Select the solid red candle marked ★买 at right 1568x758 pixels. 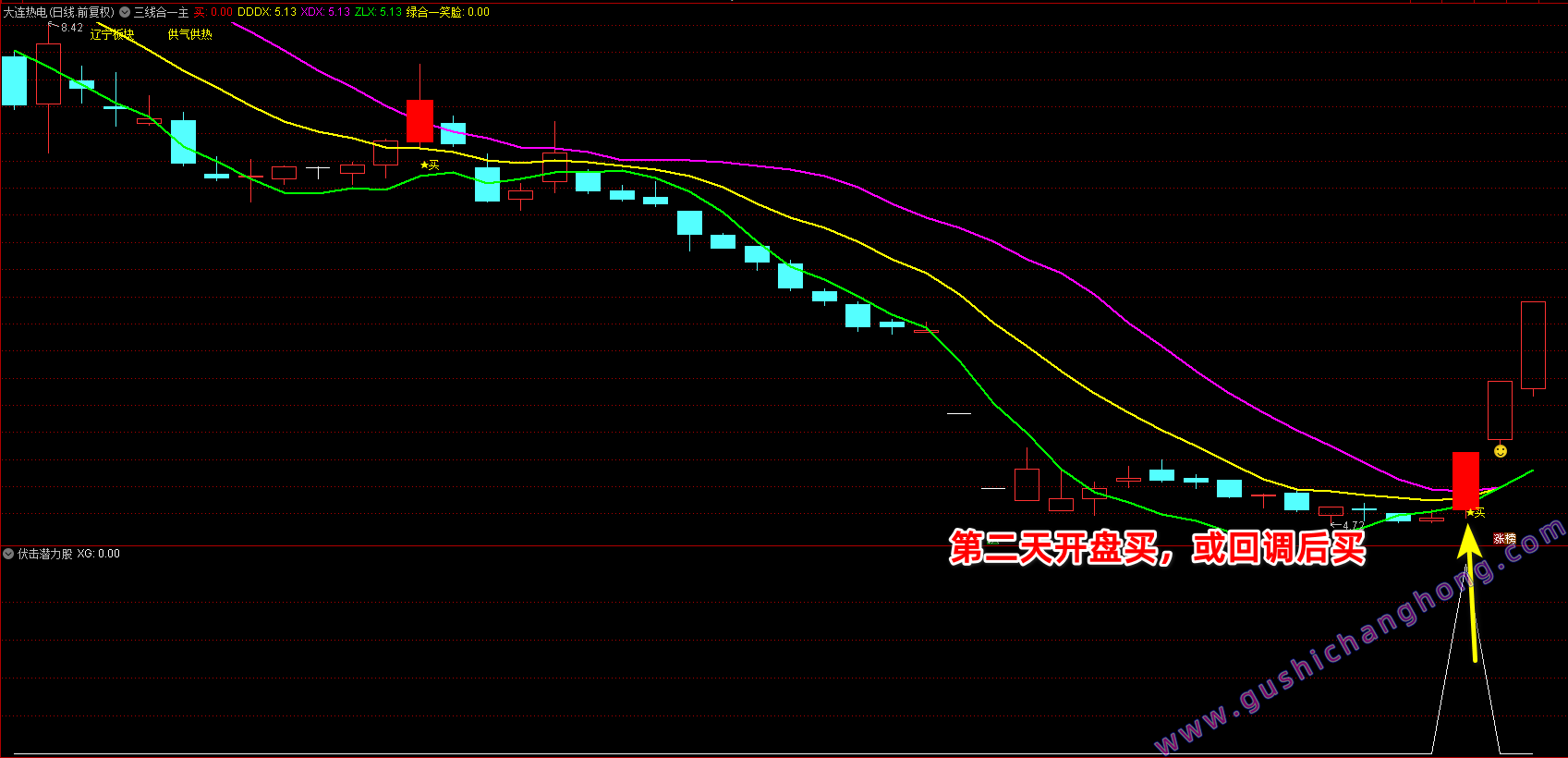click(x=1465, y=481)
